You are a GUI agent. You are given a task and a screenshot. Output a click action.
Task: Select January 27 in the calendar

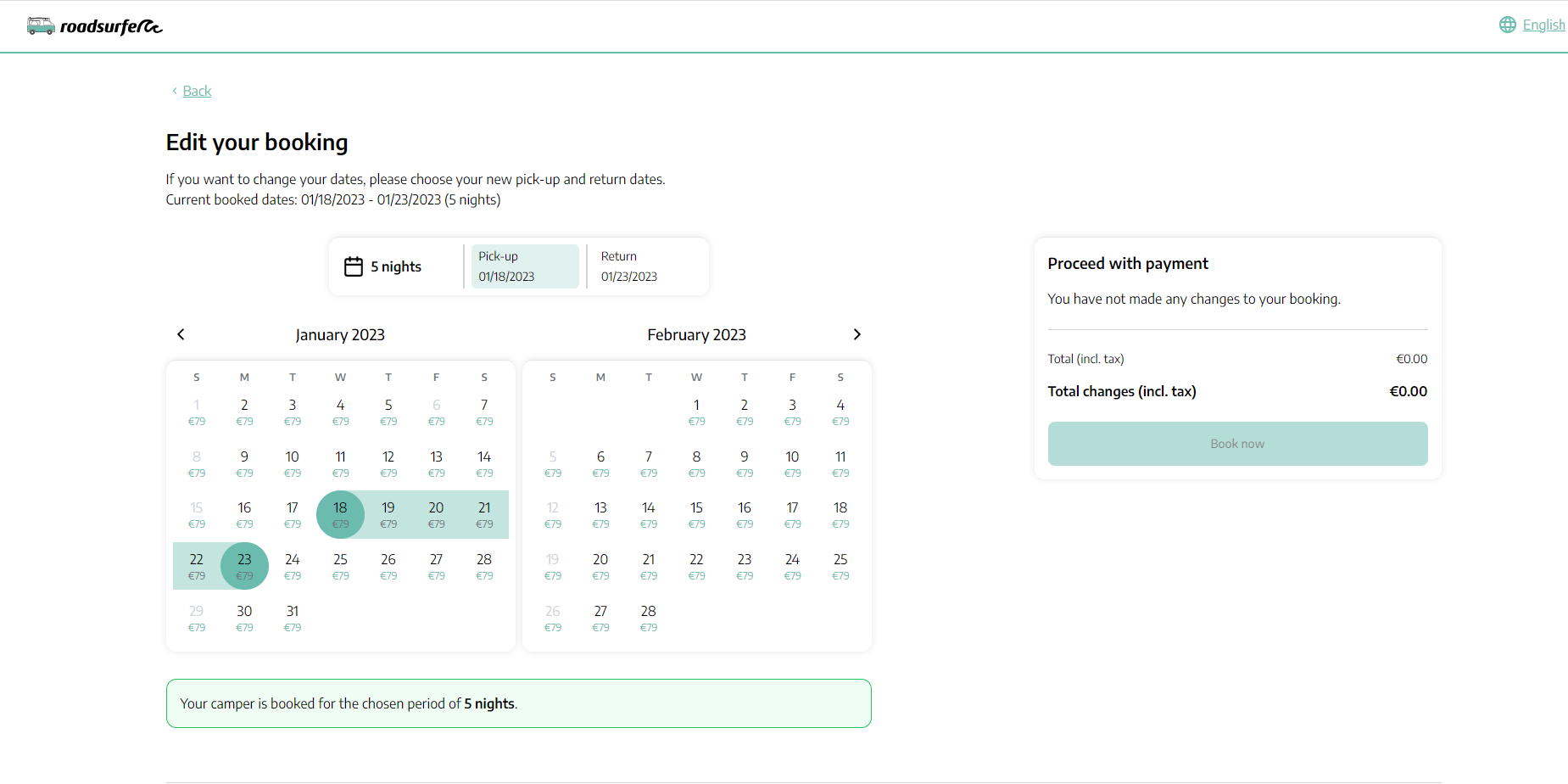[x=436, y=566]
